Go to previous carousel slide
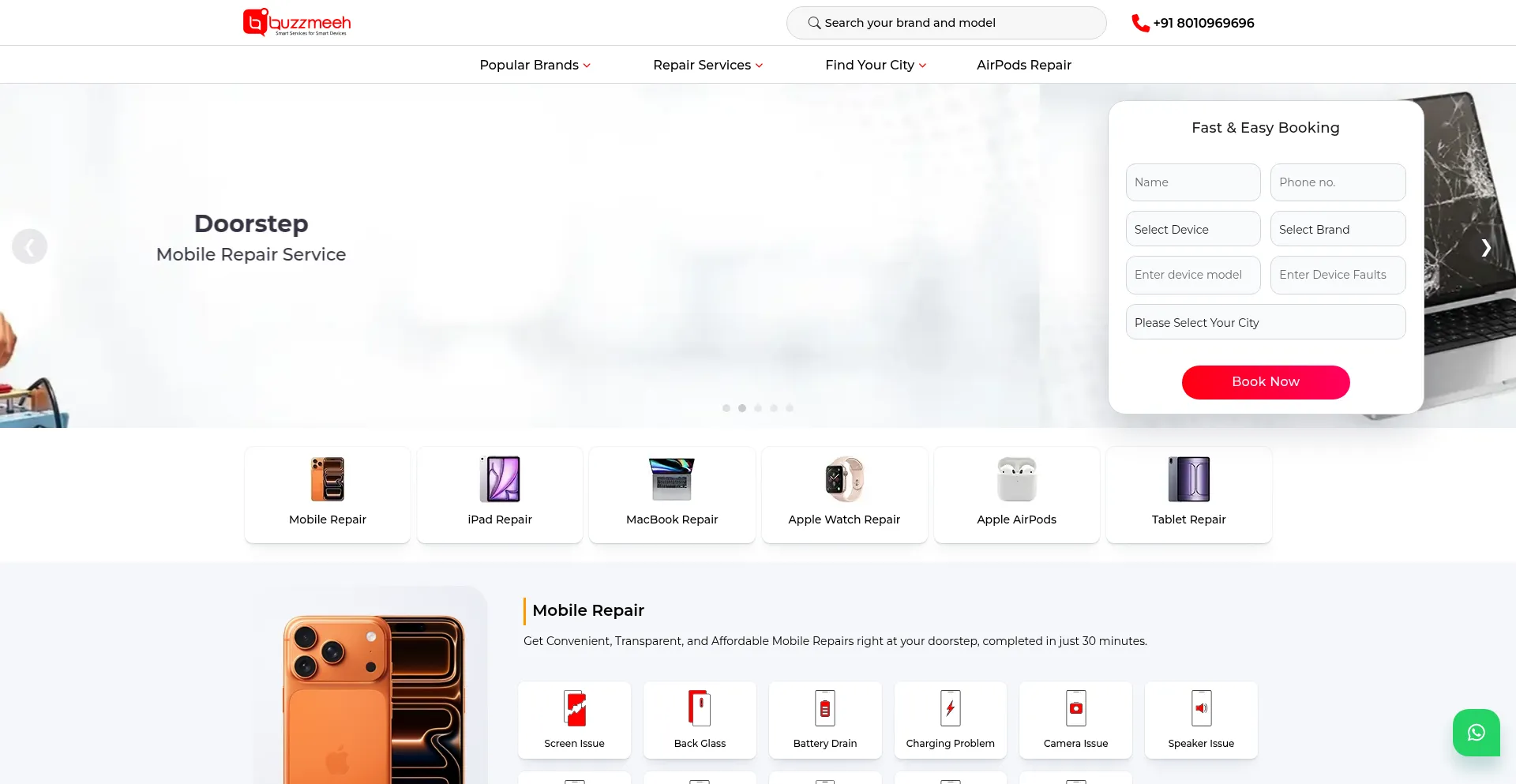Screen dimensions: 1516x784 [x=29, y=247]
